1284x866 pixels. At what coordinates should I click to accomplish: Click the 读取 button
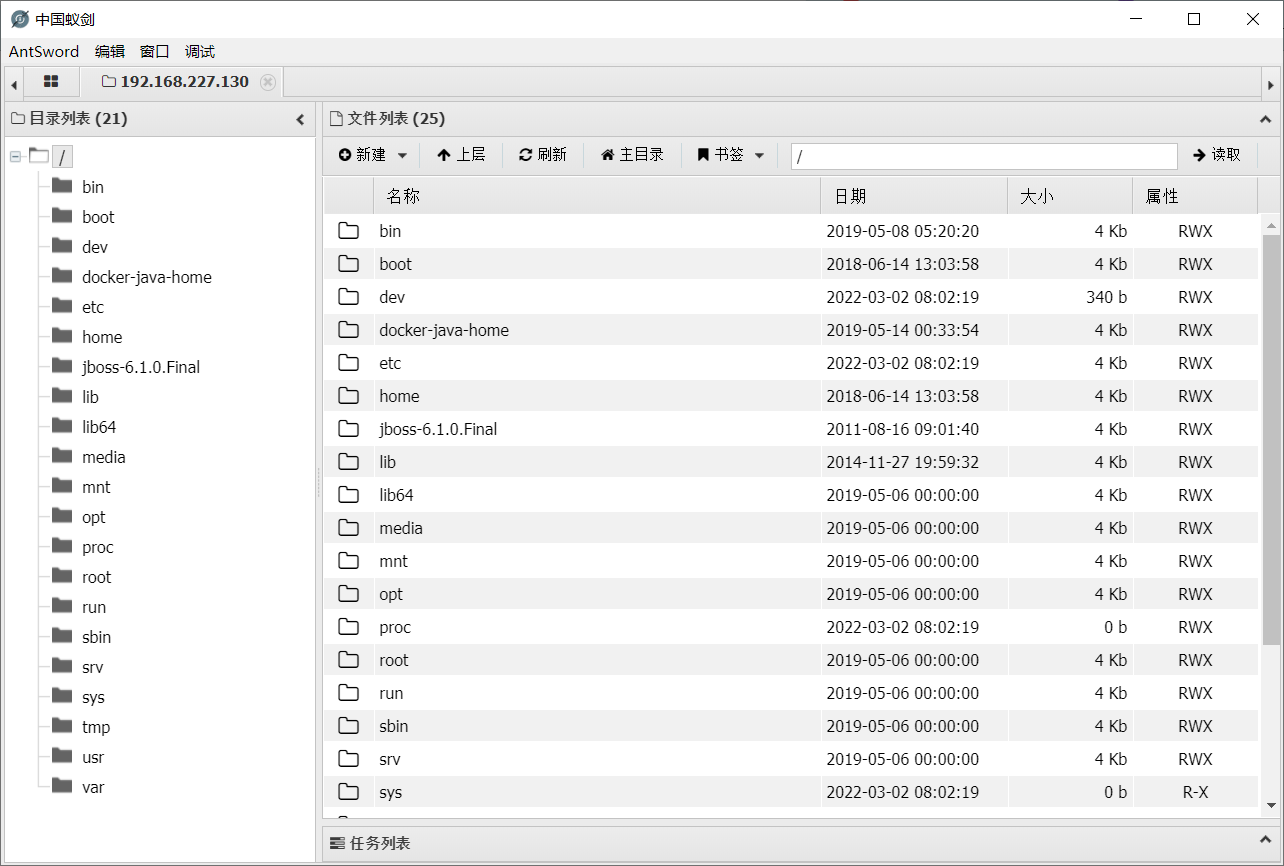[1217, 155]
